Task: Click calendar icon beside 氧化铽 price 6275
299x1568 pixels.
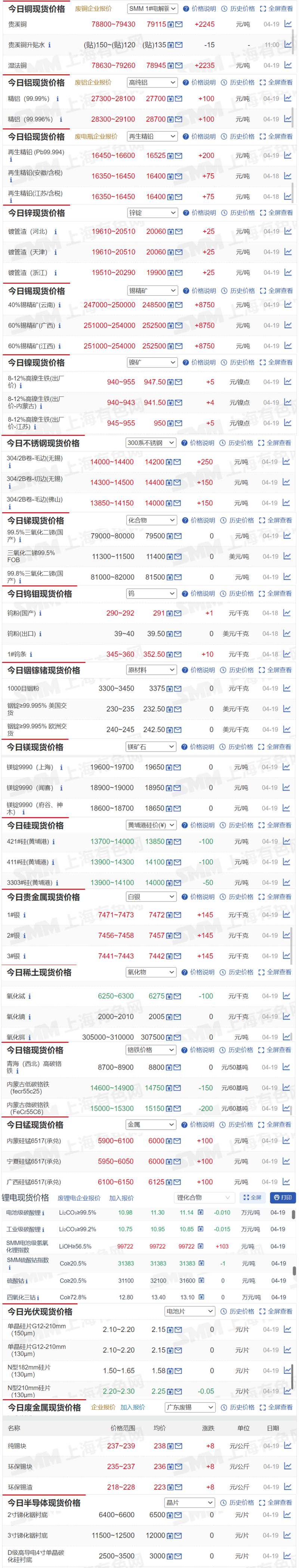Action: coord(170,996)
